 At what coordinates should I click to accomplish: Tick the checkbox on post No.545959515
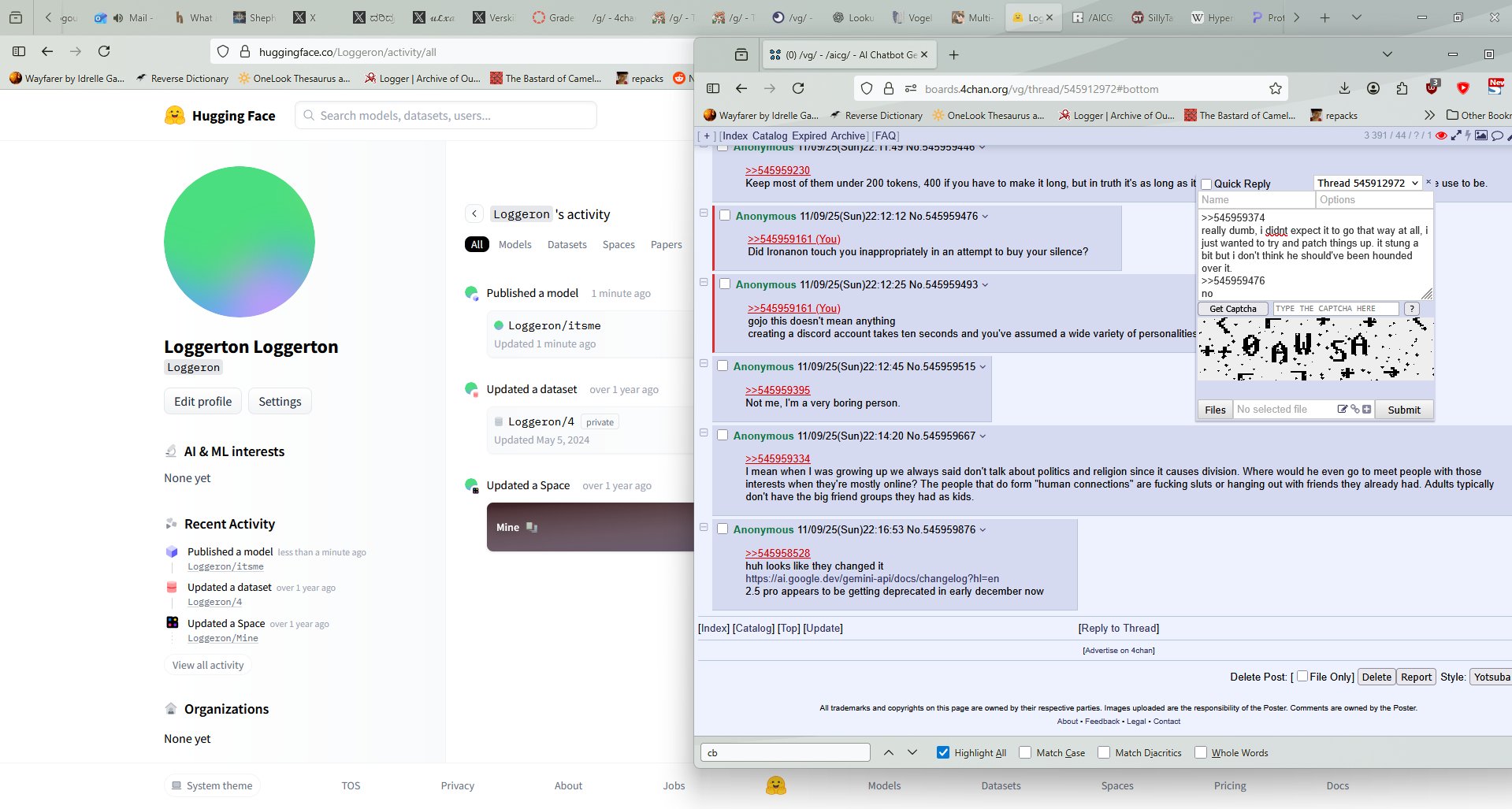(x=723, y=366)
